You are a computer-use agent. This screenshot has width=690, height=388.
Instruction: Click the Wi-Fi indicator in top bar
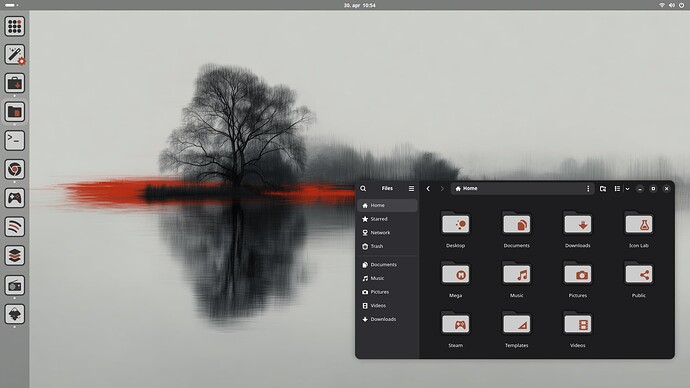(662, 5)
